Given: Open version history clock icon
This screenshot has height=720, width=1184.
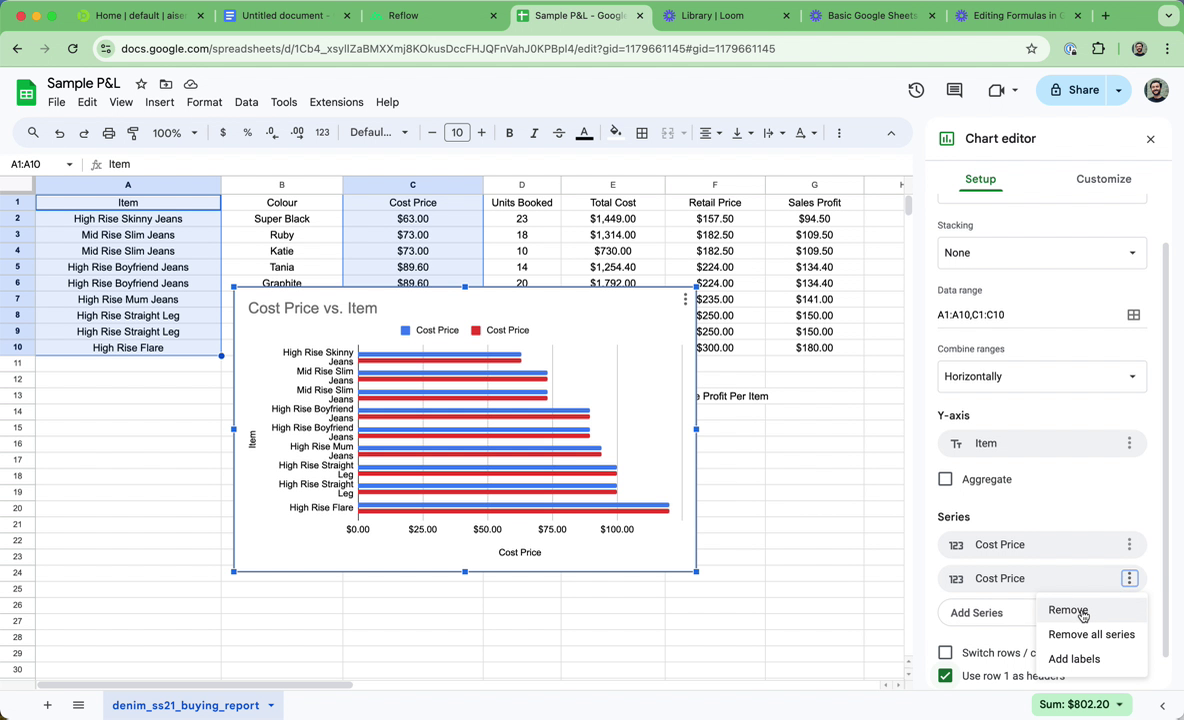Looking at the screenshot, I should pyautogui.click(x=916, y=90).
